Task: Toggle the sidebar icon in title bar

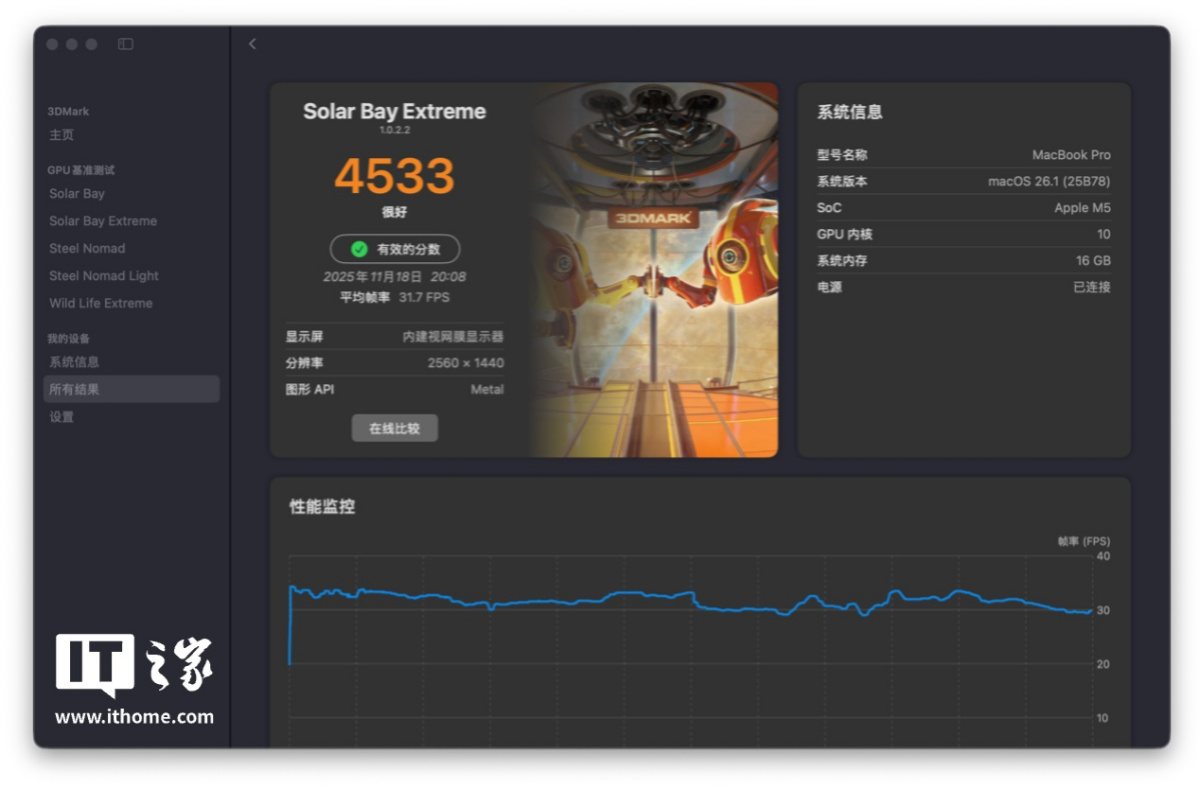Action: coord(125,44)
